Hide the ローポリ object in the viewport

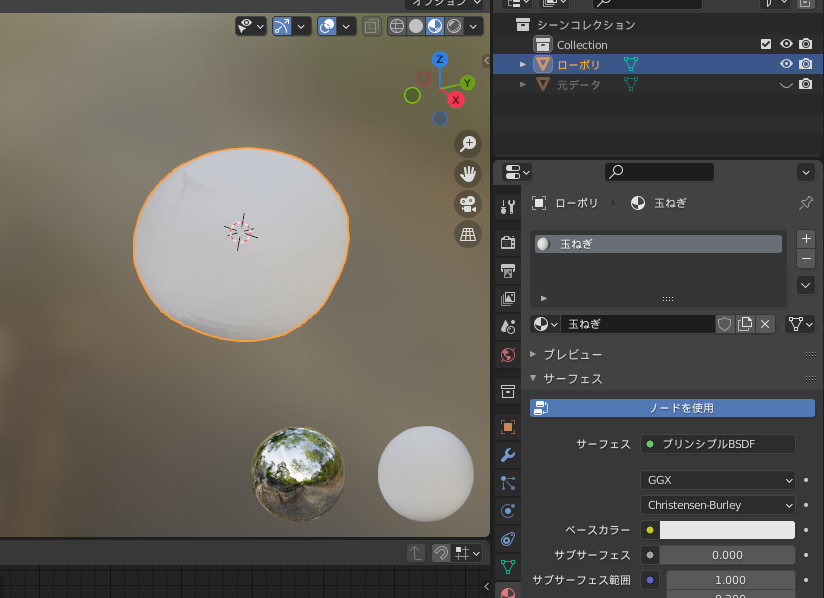coord(786,64)
